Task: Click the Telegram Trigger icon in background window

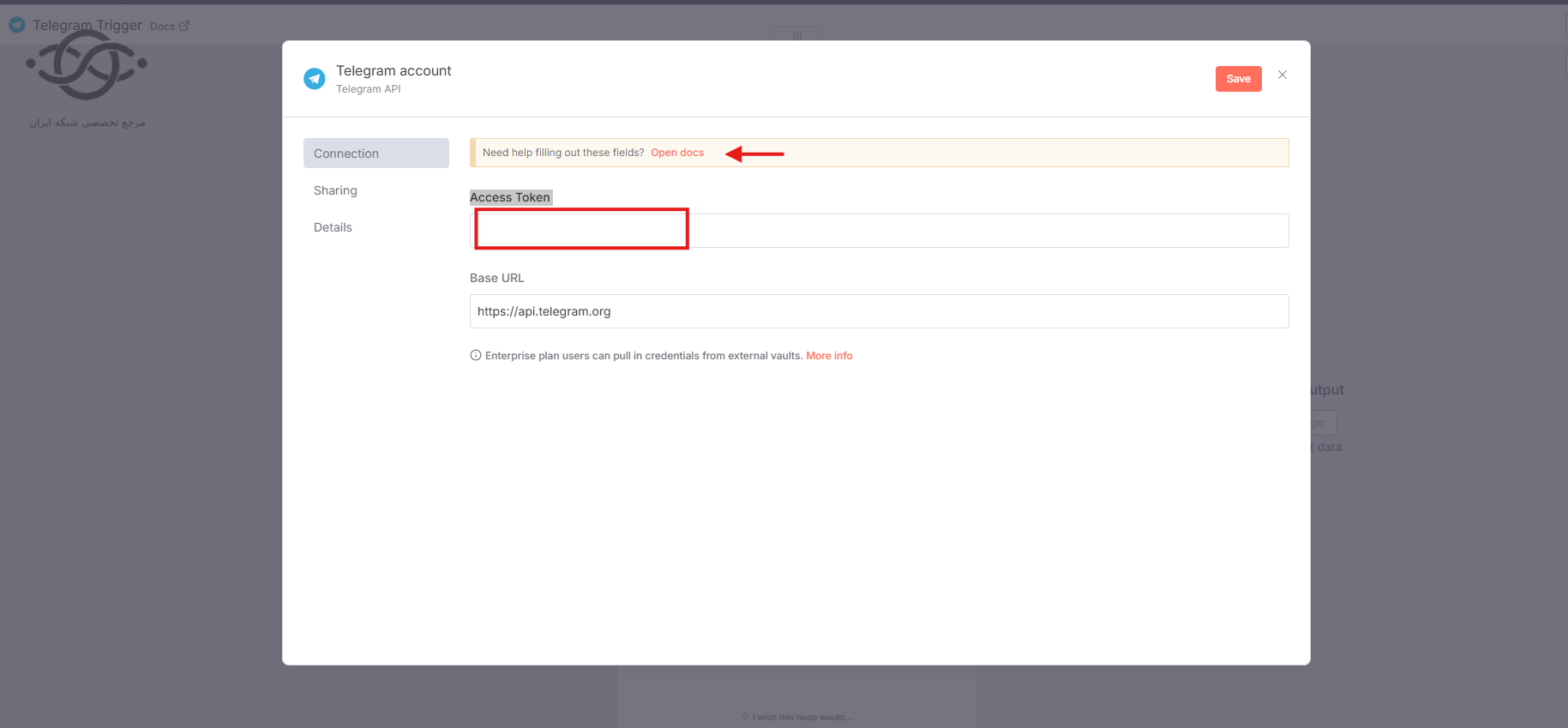Action: coord(17,26)
